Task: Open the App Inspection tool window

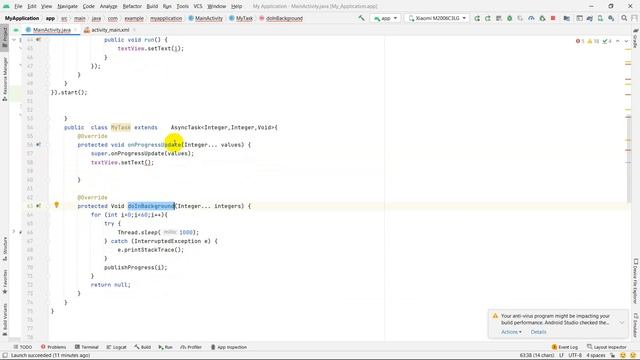Action: tap(229, 347)
